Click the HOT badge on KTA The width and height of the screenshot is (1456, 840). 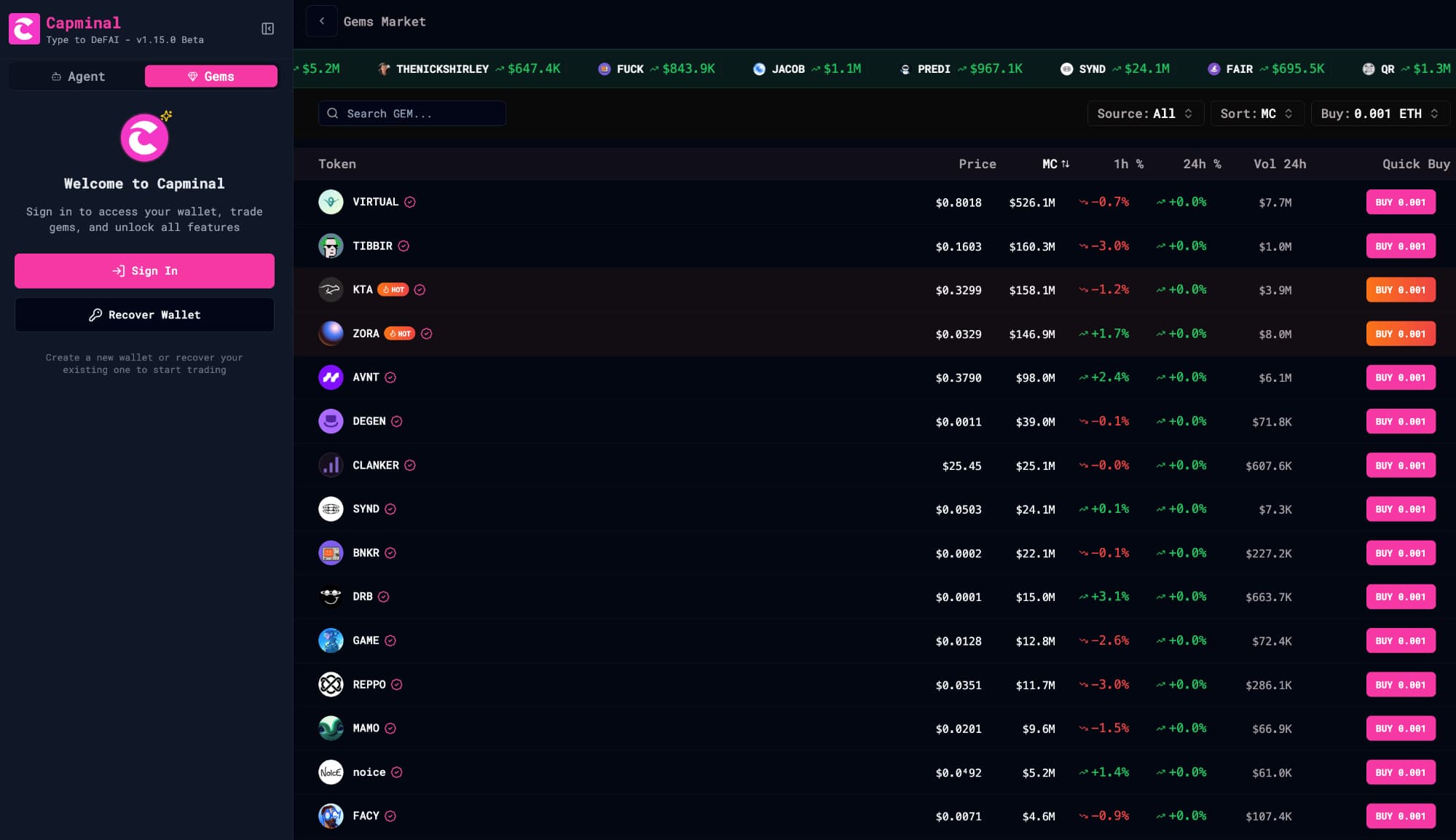click(393, 290)
